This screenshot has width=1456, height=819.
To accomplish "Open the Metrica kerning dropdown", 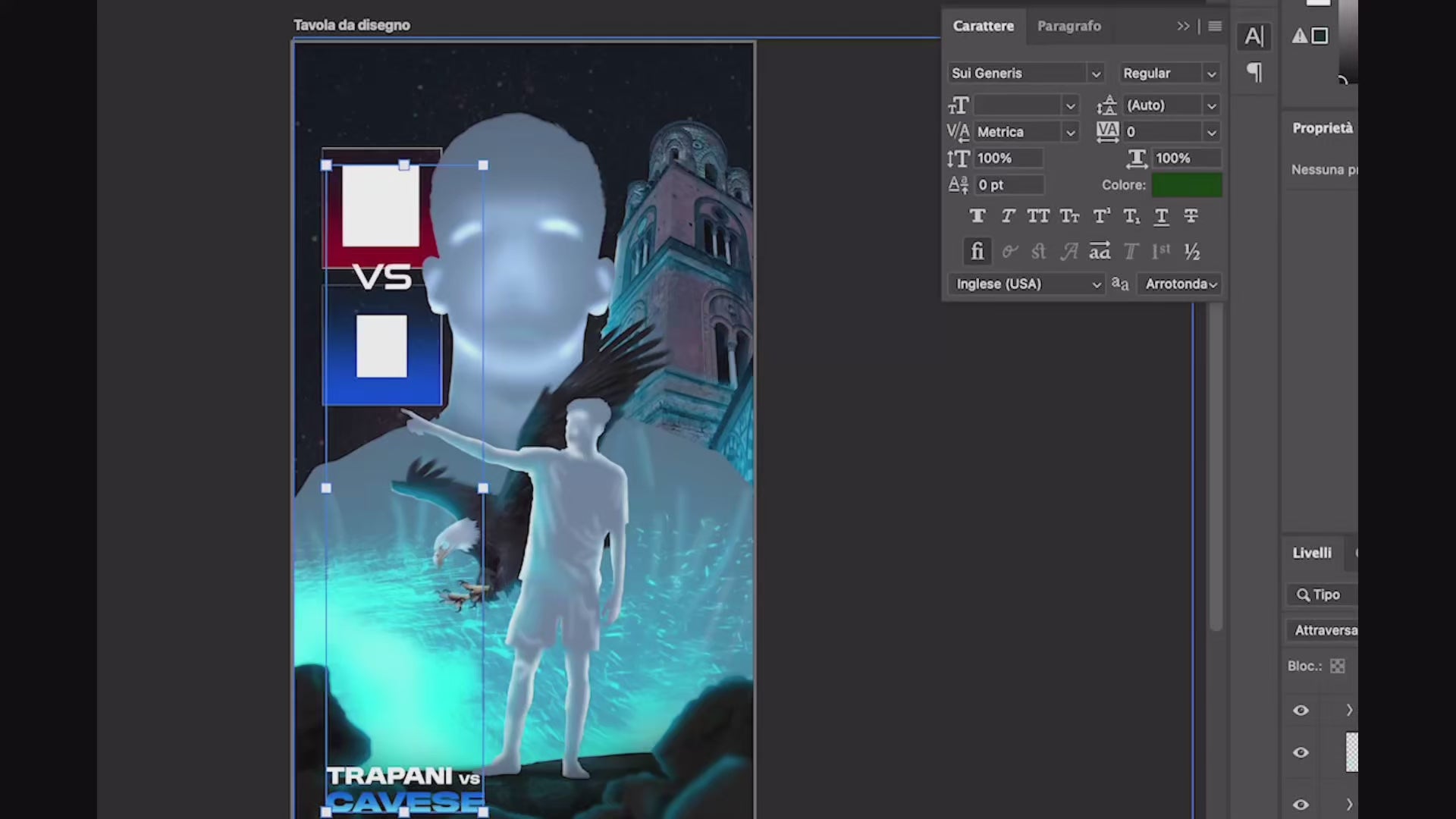I will [x=1070, y=132].
